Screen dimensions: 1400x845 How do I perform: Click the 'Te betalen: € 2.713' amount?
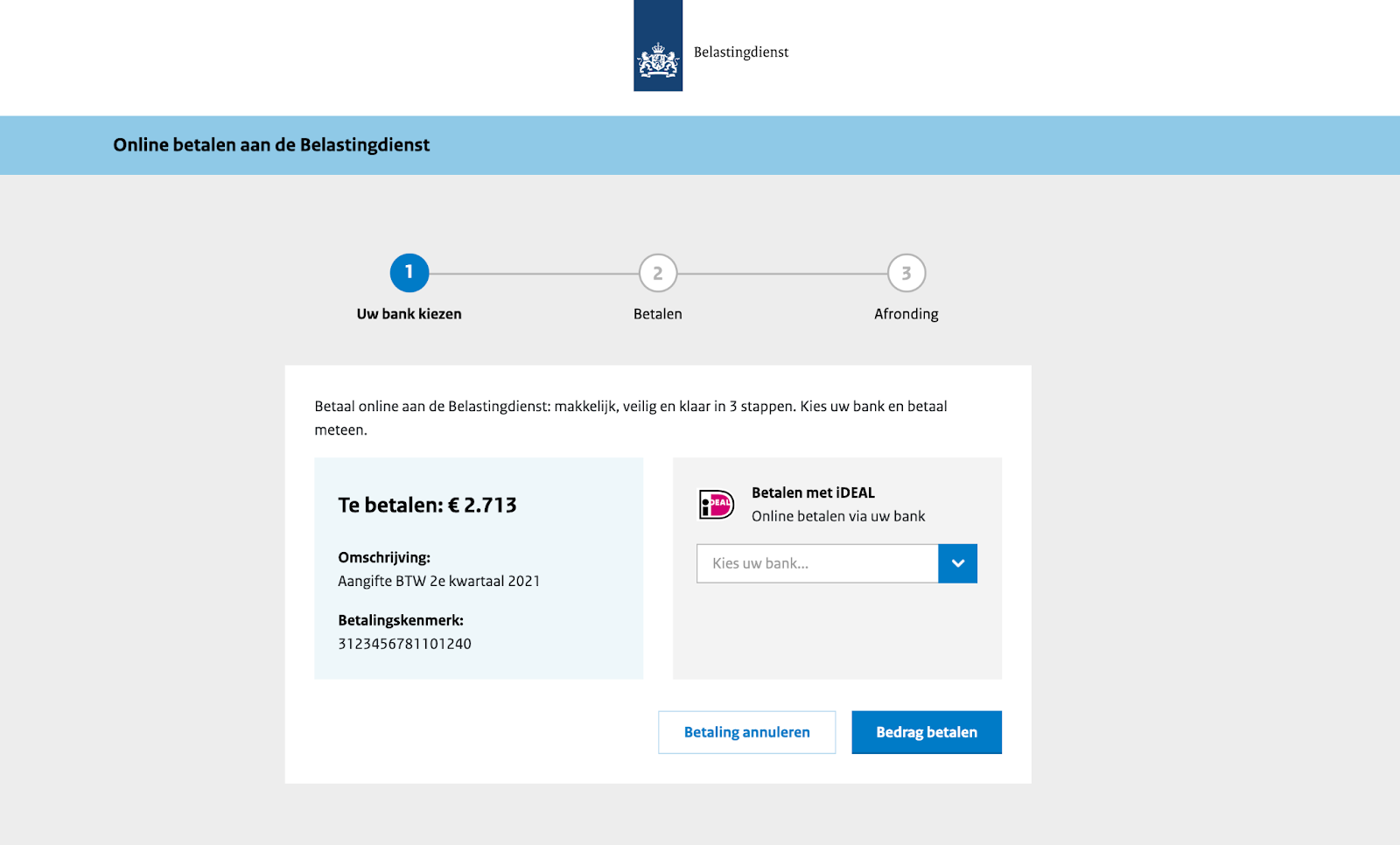pos(427,505)
